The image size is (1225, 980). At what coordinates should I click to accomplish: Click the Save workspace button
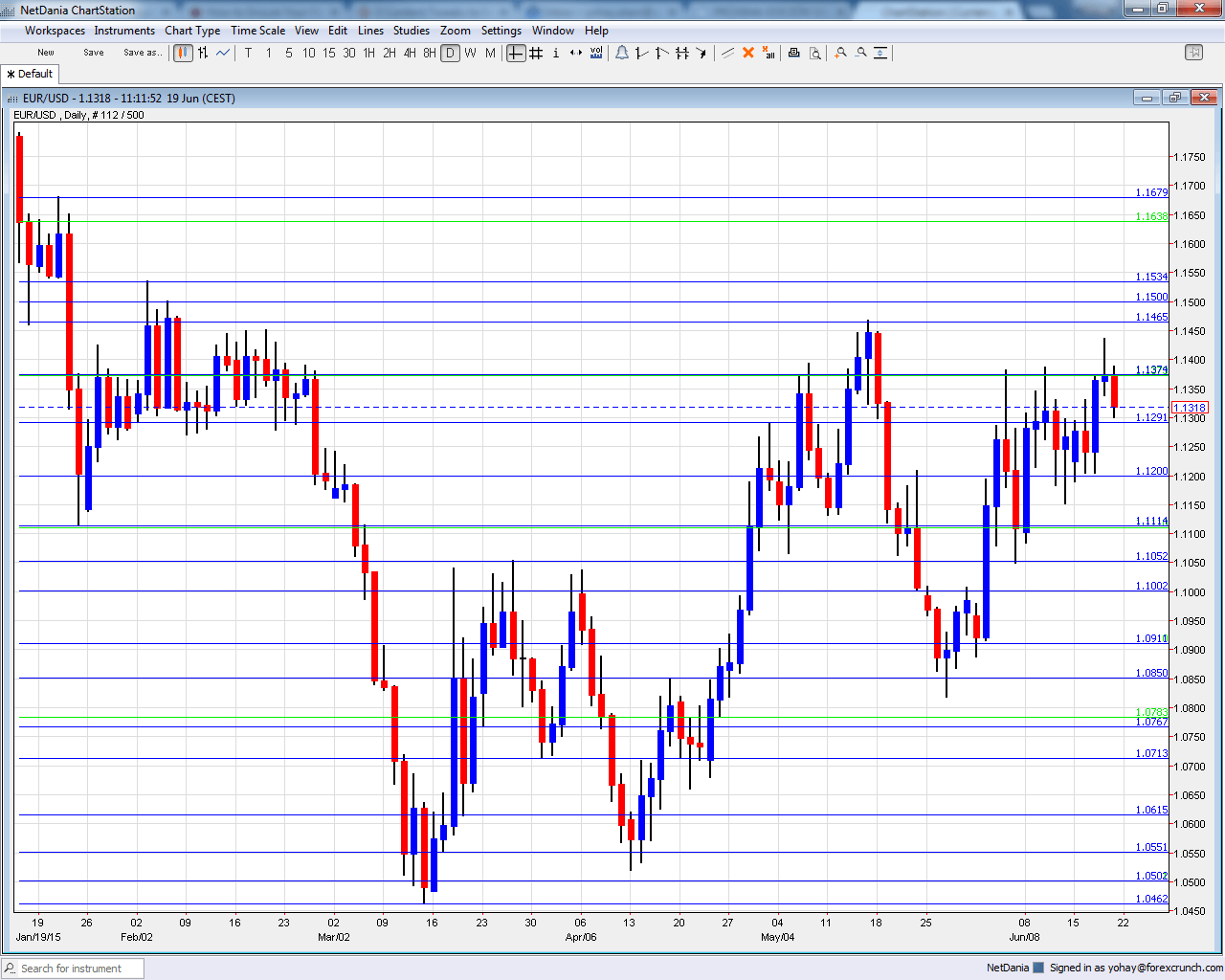tap(94, 53)
